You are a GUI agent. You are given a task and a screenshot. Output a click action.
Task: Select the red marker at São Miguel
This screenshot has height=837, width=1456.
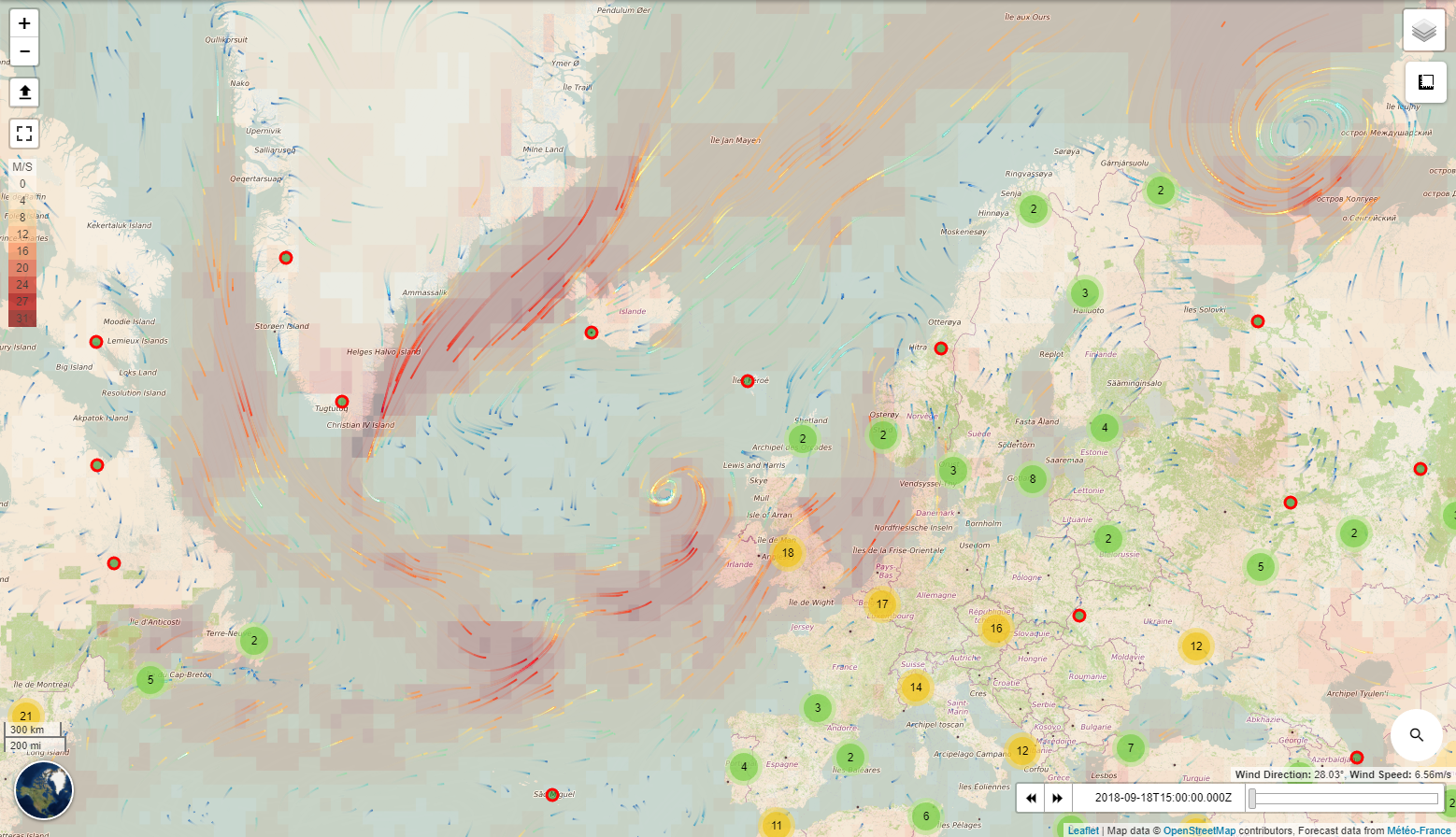552,795
